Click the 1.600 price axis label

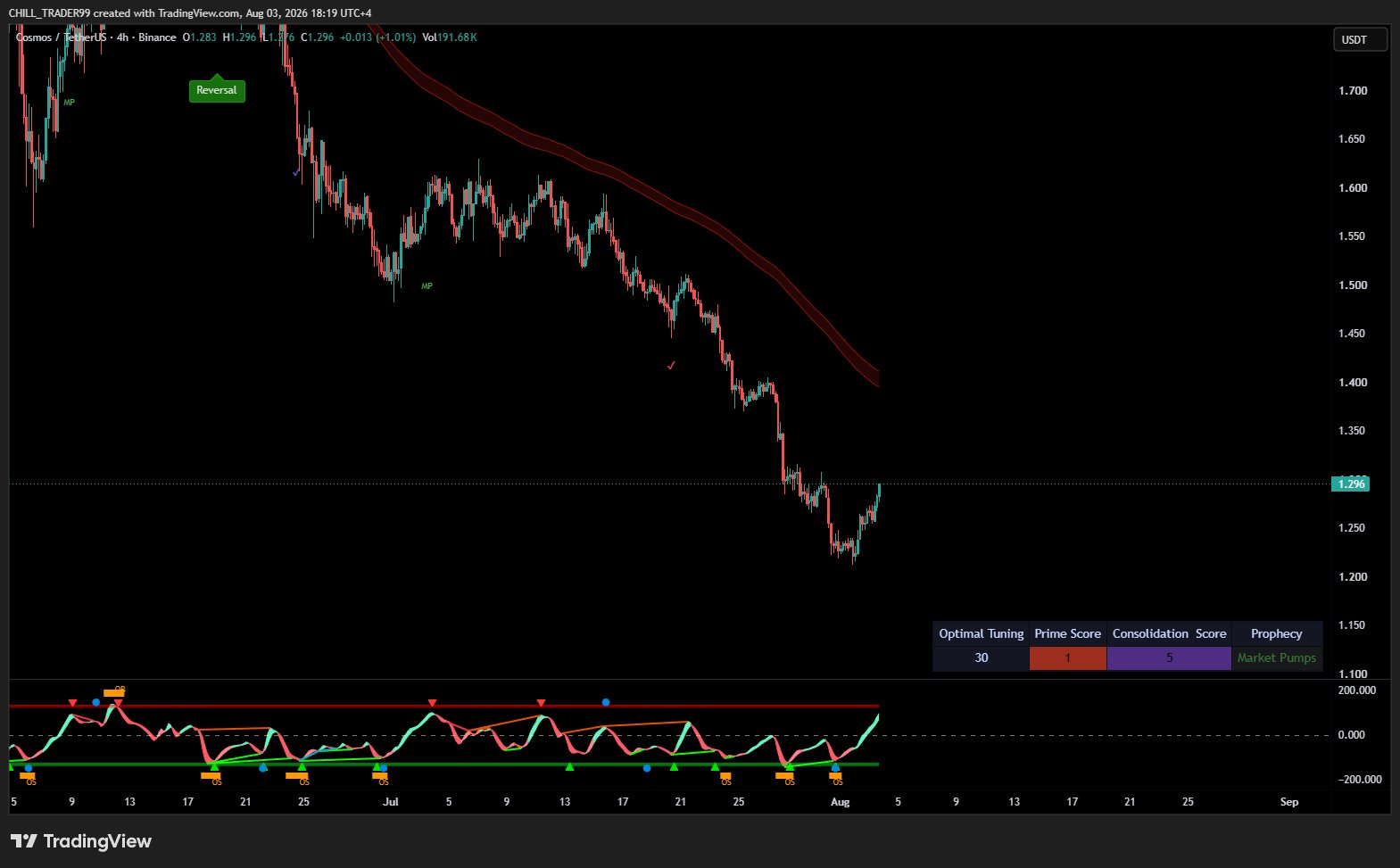[x=1353, y=188]
